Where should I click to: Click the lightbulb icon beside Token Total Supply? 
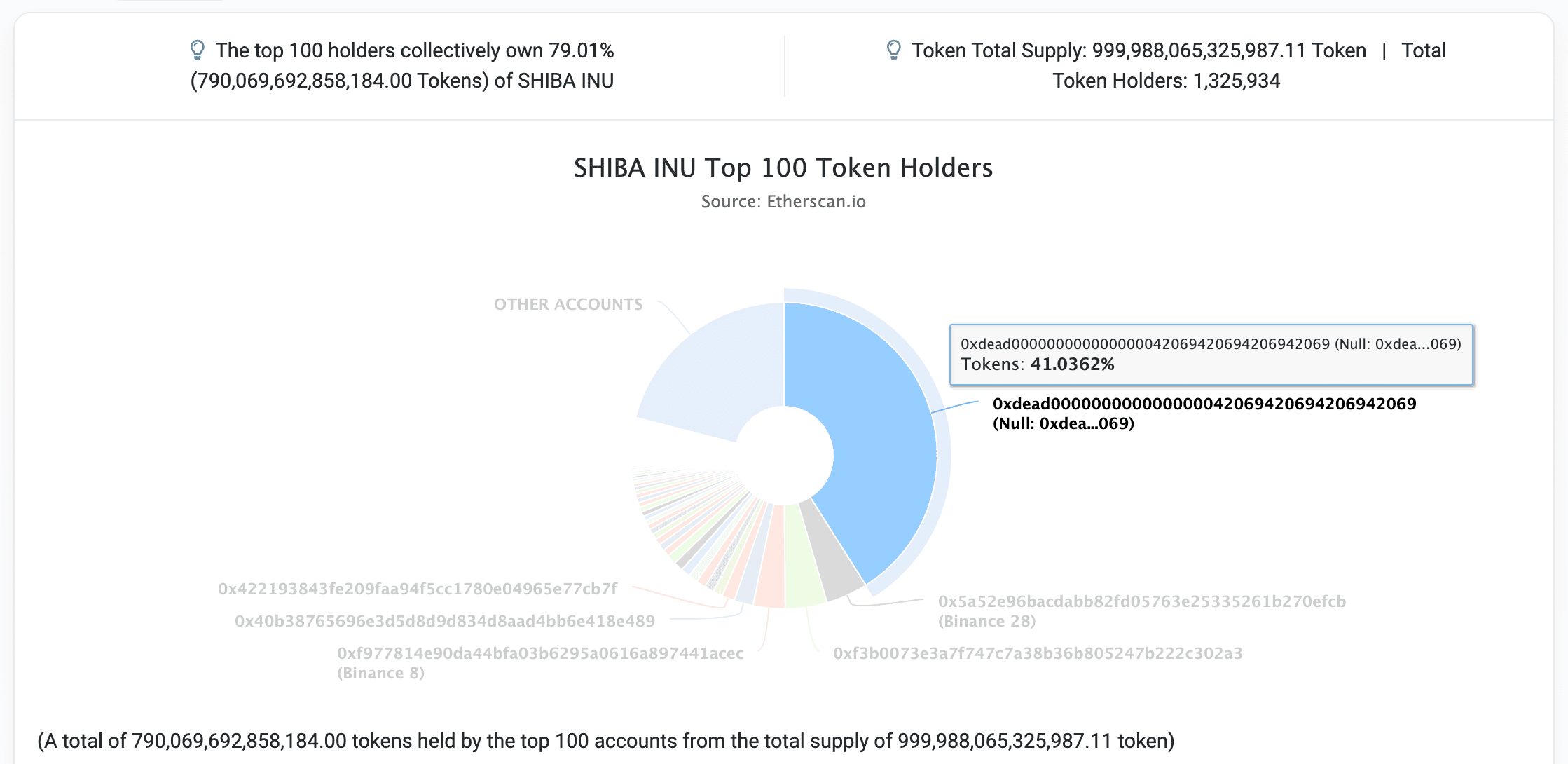tap(893, 50)
